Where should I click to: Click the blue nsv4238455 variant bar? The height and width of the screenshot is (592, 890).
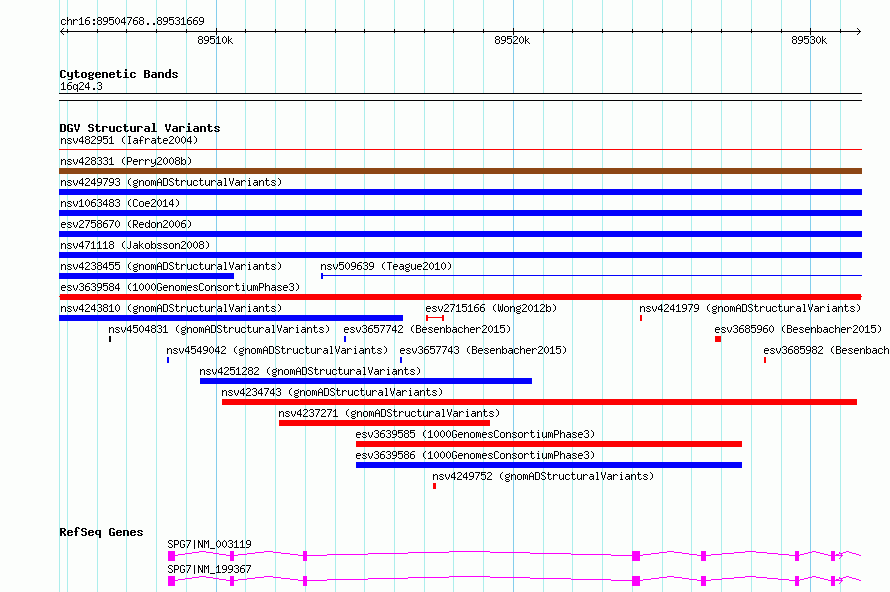click(146, 276)
